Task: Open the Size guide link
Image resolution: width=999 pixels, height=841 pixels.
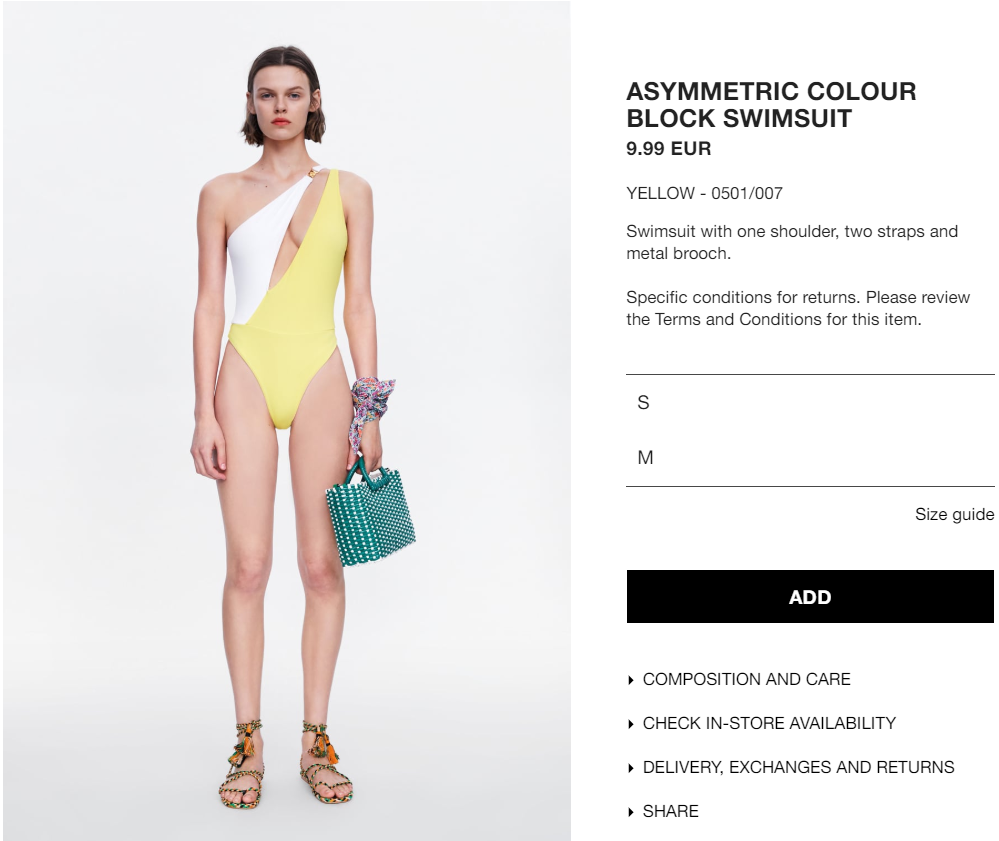Action: point(954,514)
